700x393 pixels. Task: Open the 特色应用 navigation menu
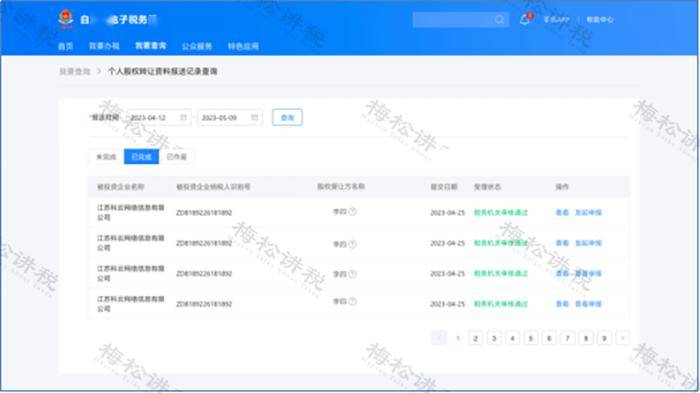243,46
